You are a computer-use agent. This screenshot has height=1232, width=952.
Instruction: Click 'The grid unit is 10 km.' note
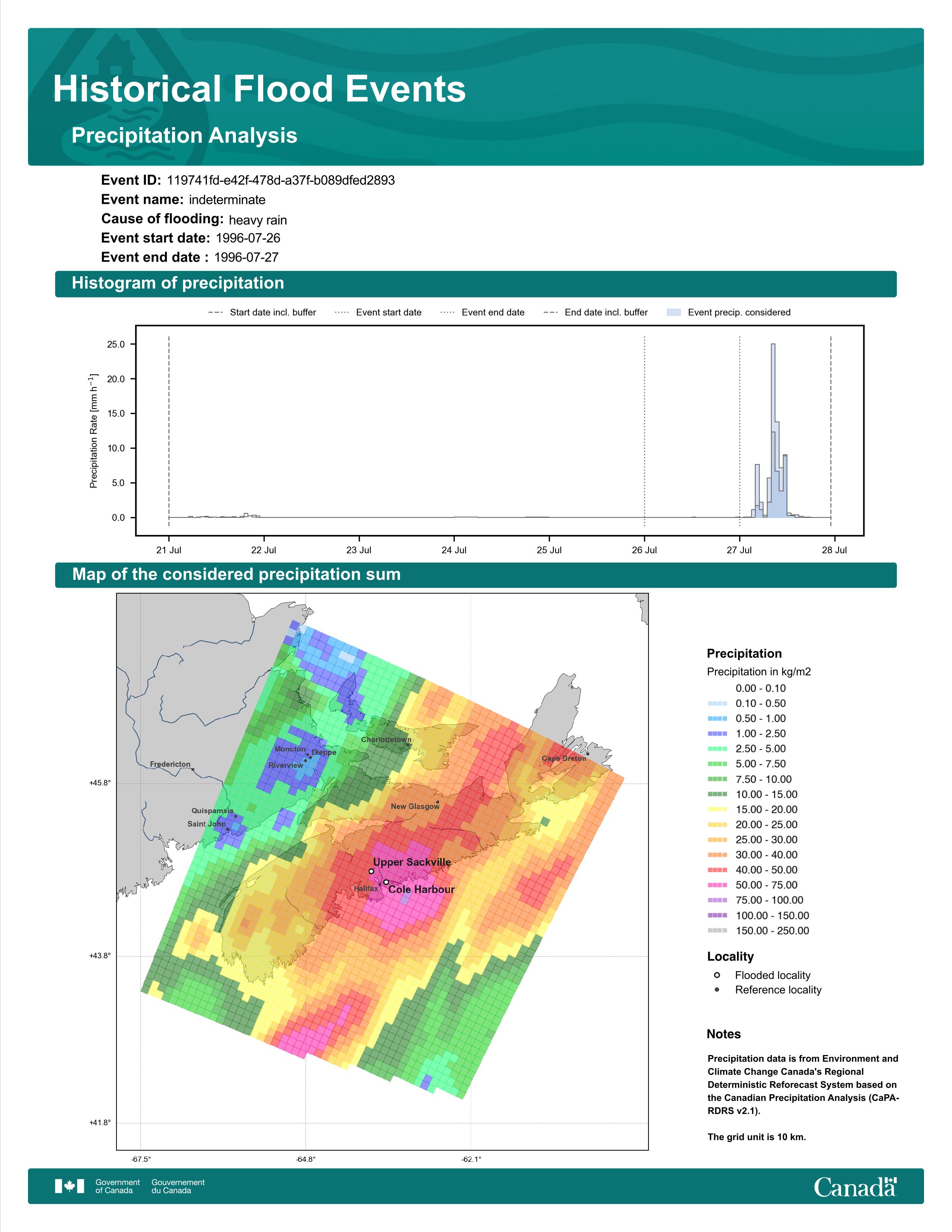(x=757, y=1137)
